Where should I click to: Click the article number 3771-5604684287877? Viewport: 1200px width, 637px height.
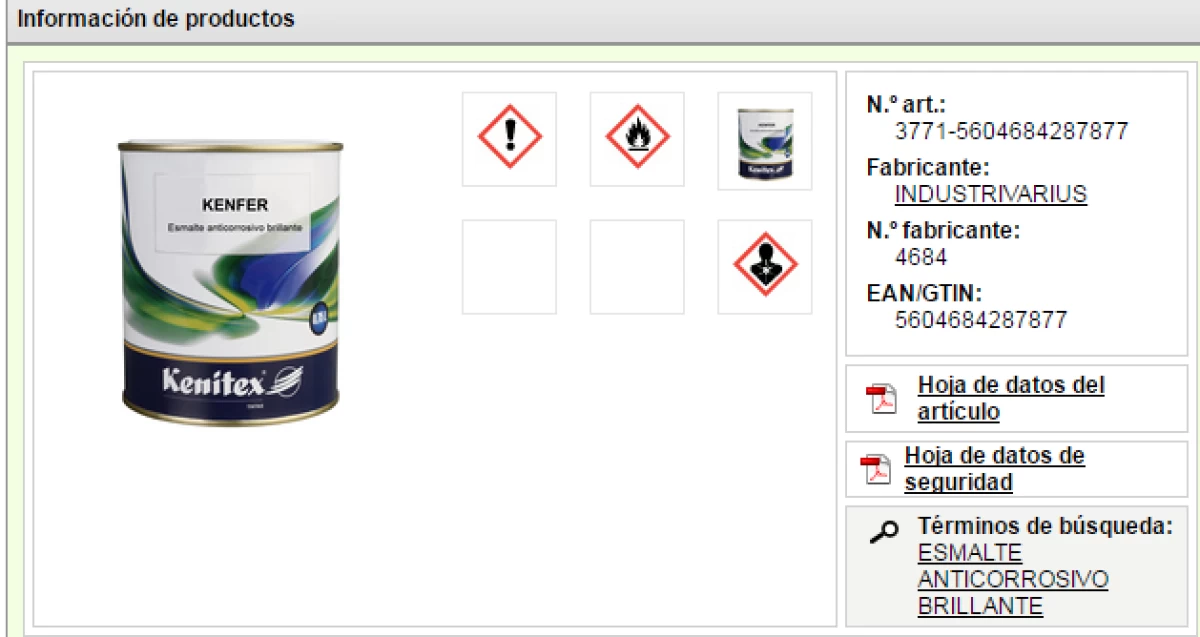1011,131
